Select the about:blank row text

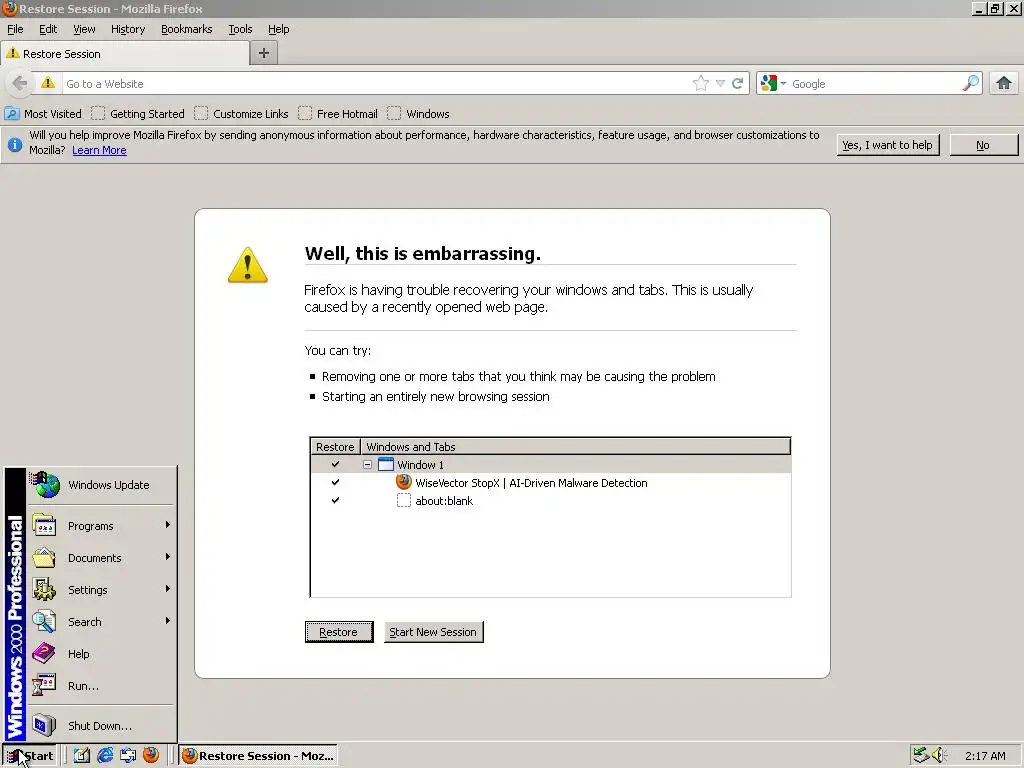tap(444, 501)
